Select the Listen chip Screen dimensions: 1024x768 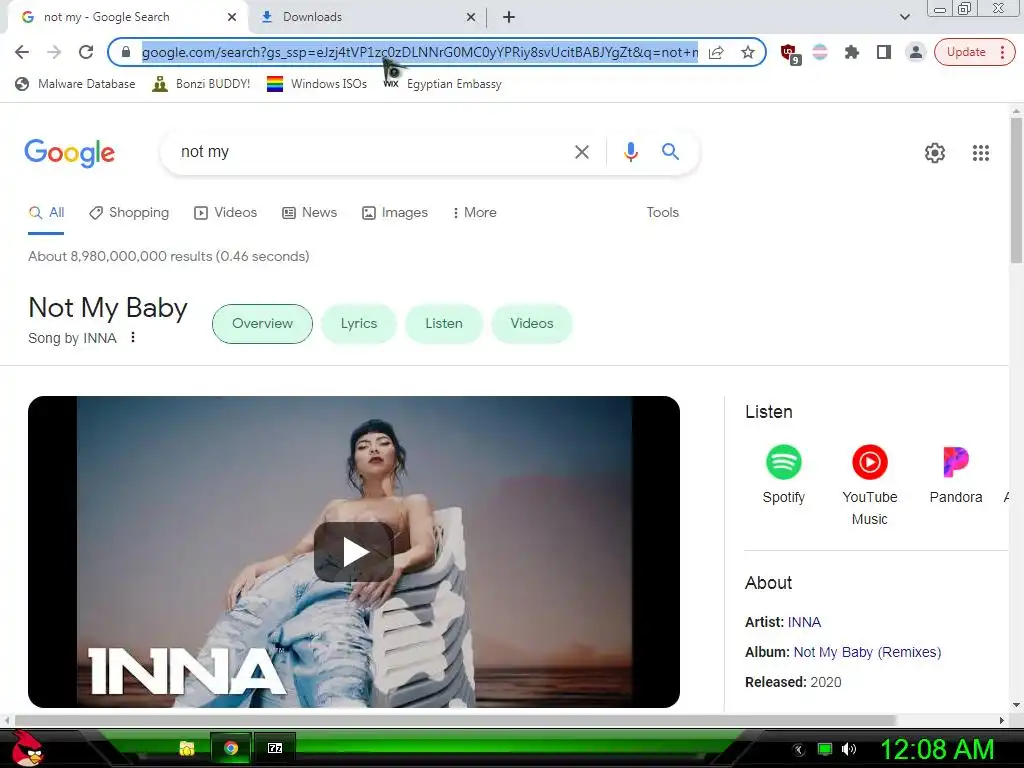coord(443,324)
